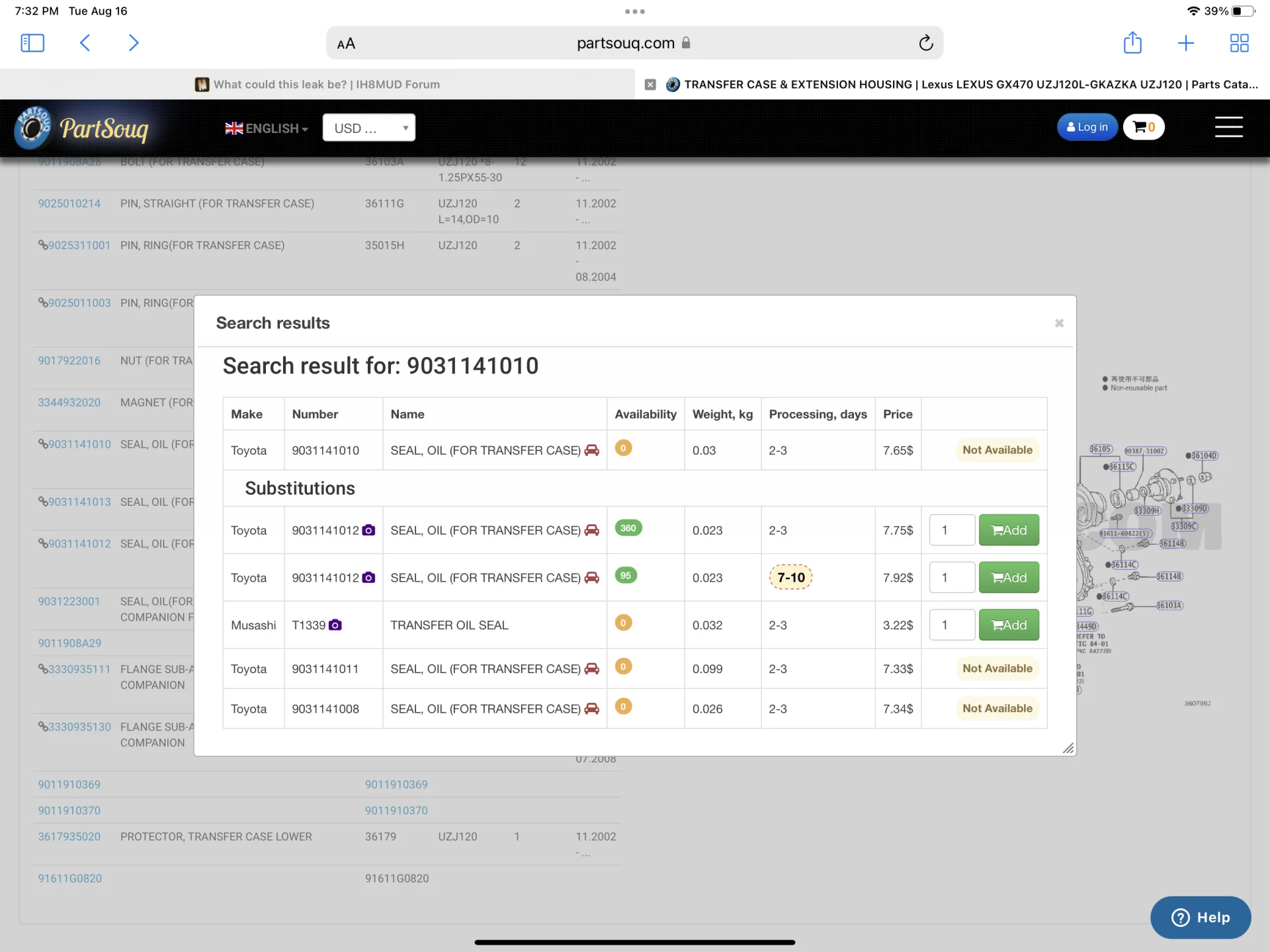Open part link 3617935020
The height and width of the screenshot is (952, 1270).
pyautogui.click(x=69, y=836)
